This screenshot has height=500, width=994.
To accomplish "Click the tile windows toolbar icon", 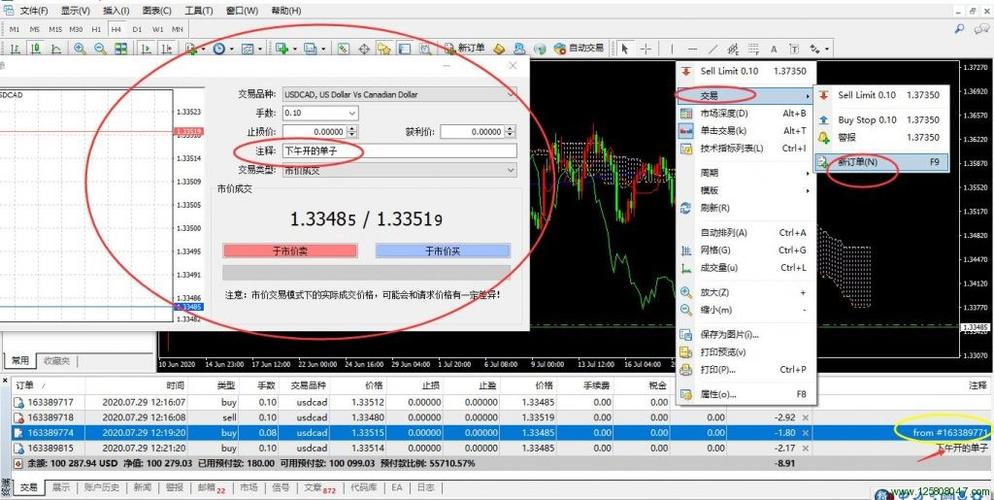I will (120, 49).
